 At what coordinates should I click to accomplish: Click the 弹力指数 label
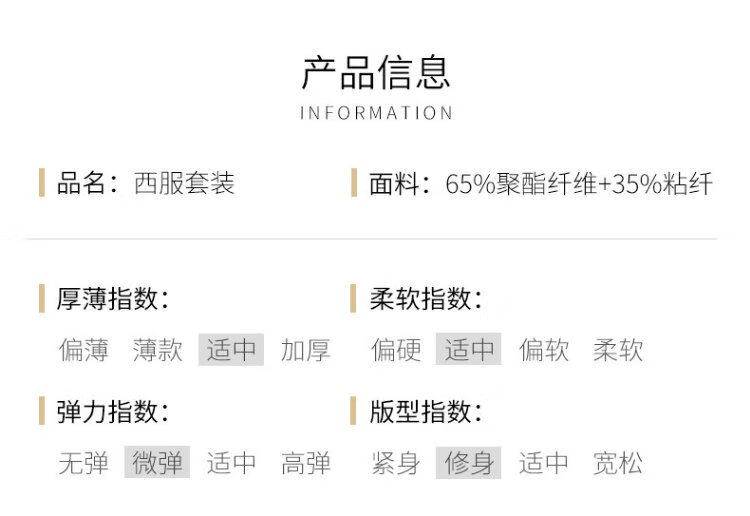click(112, 411)
